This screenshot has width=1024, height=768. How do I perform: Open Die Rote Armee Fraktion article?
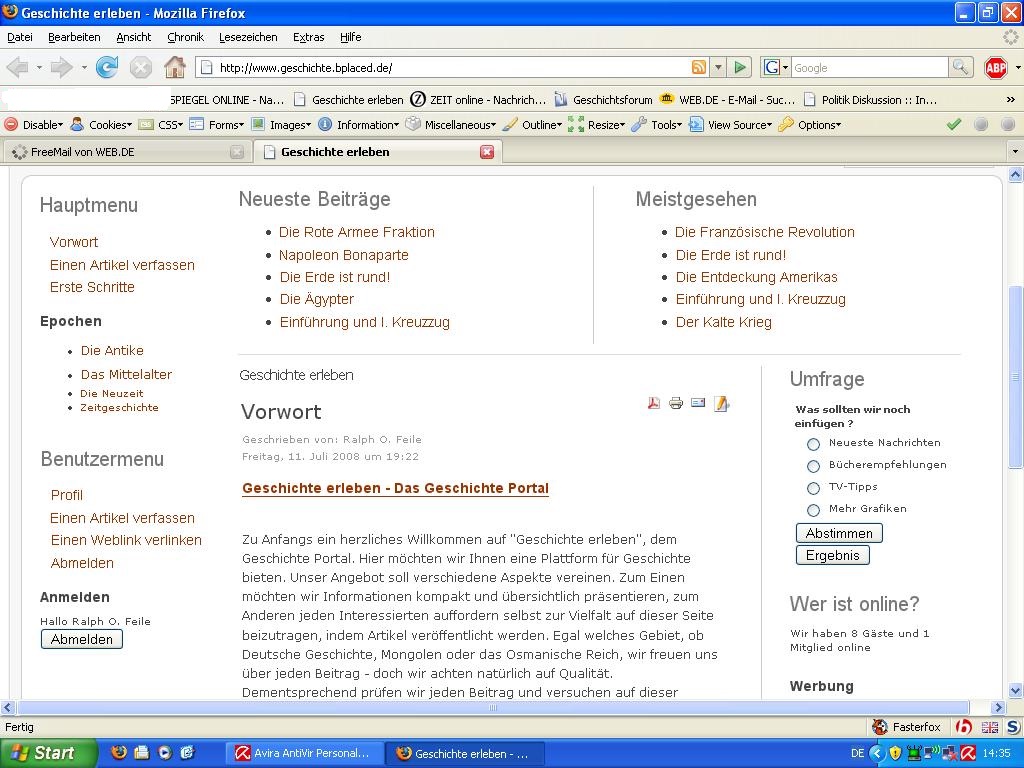point(357,232)
